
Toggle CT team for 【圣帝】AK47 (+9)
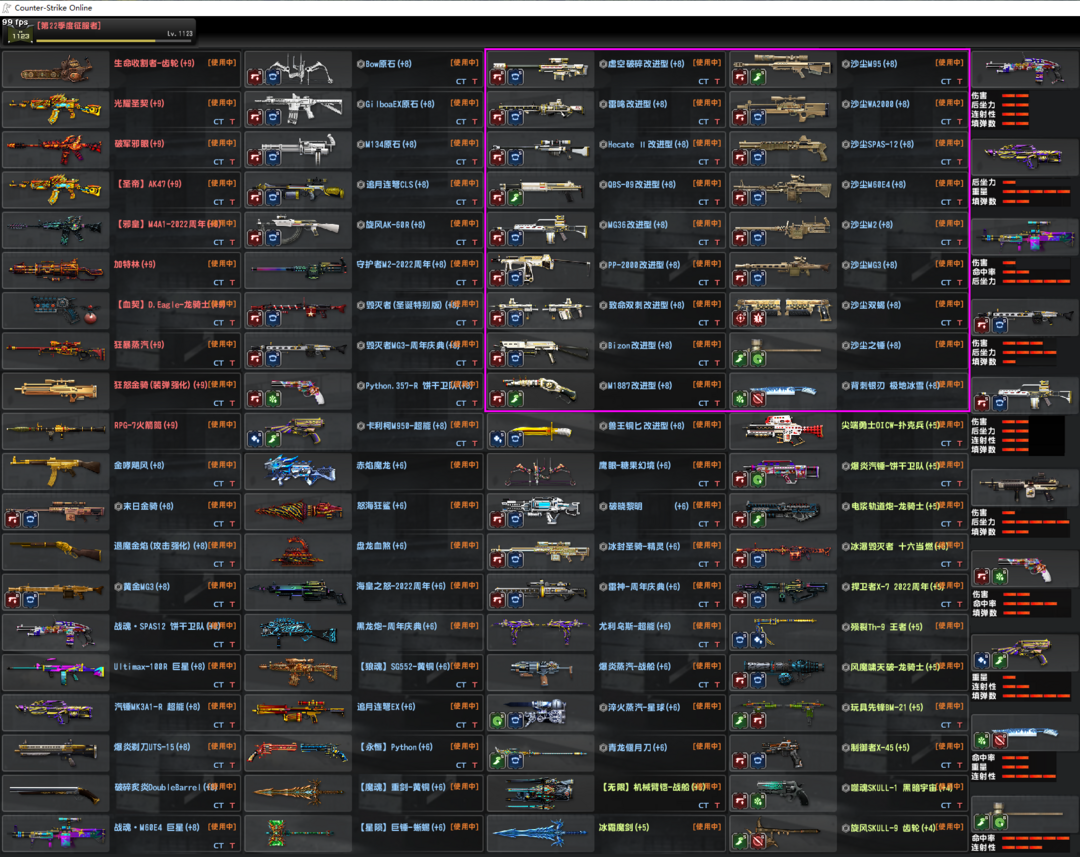(218, 202)
